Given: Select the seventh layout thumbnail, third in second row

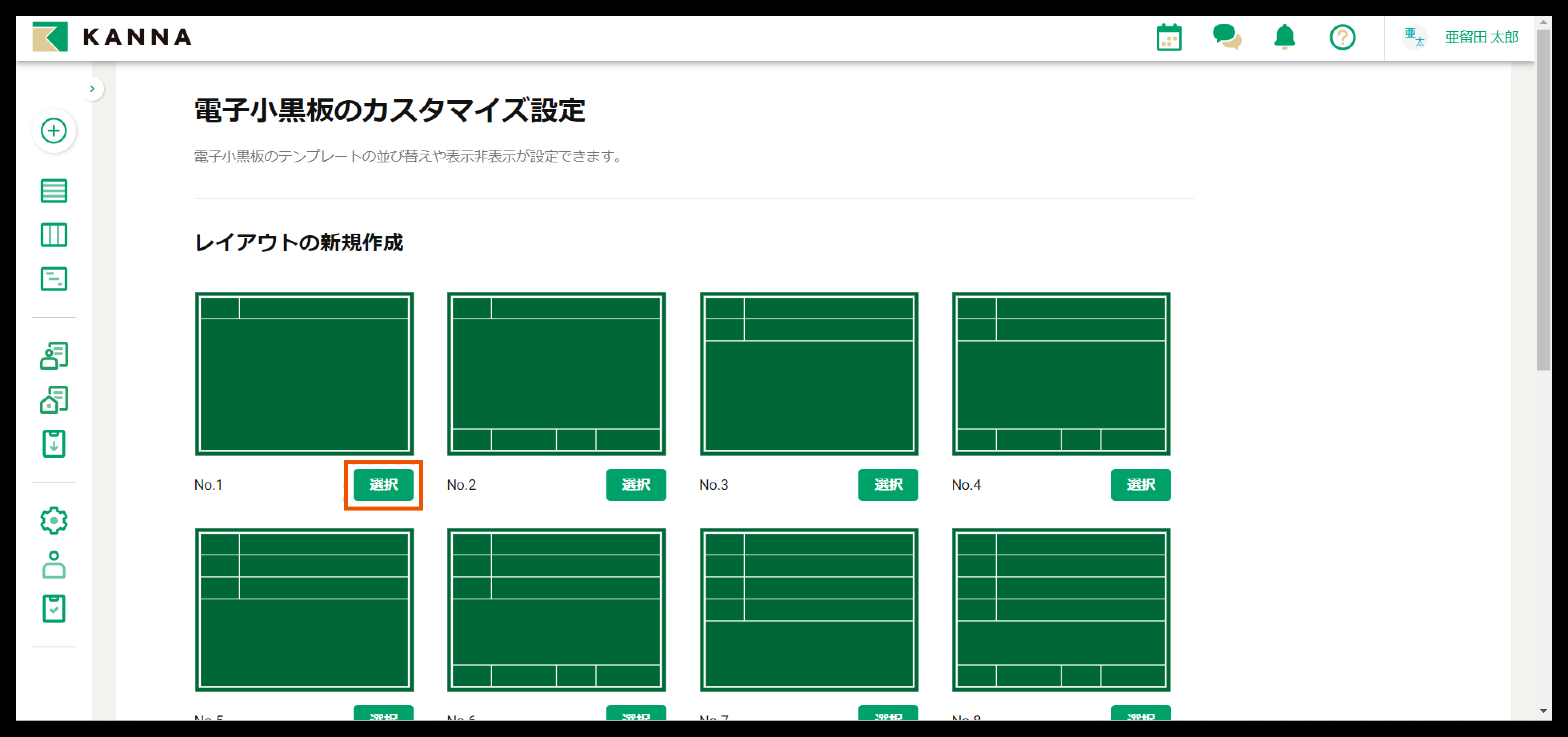Looking at the screenshot, I should pos(809,610).
